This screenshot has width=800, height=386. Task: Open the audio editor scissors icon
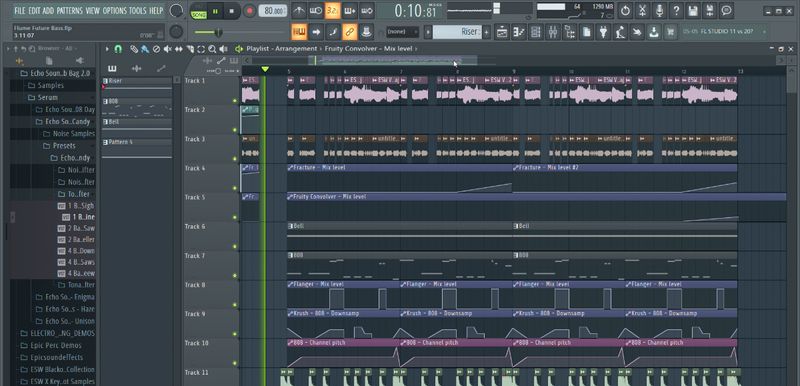[x=642, y=10]
